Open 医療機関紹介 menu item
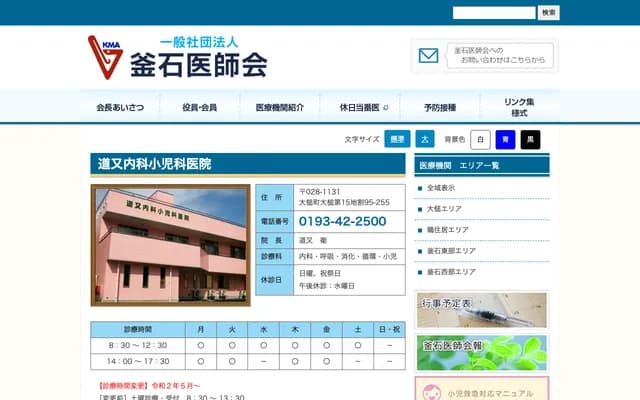This screenshot has height=400, width=640. tap(280, 107)
